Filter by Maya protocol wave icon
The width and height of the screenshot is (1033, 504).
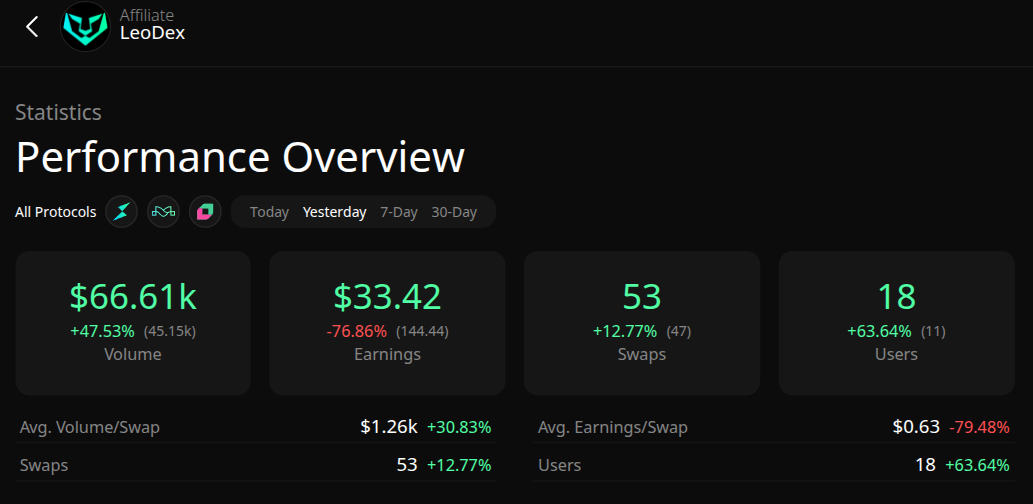(x=163, y=212)
